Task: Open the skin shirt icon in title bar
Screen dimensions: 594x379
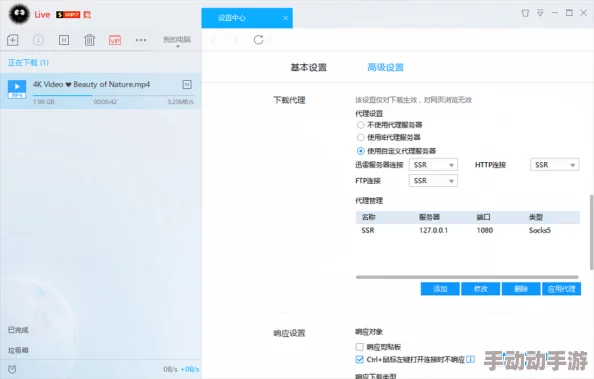Action: tap(525, 13)
